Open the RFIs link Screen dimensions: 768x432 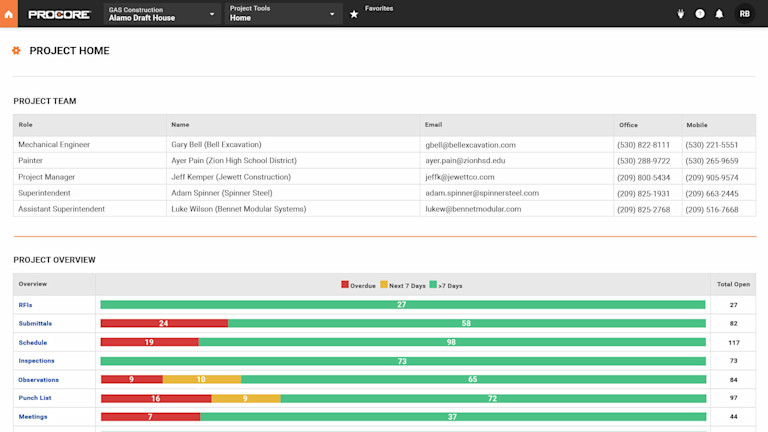pos(25,305)
